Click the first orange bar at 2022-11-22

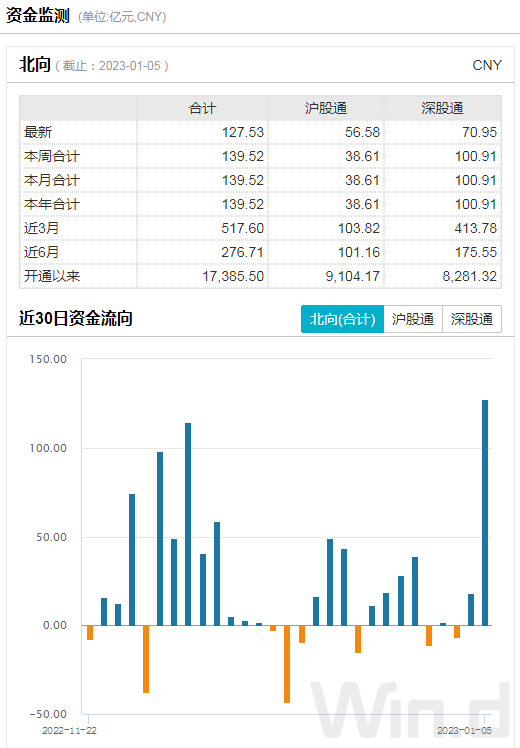pyautogui.click(x=90, y=633)
